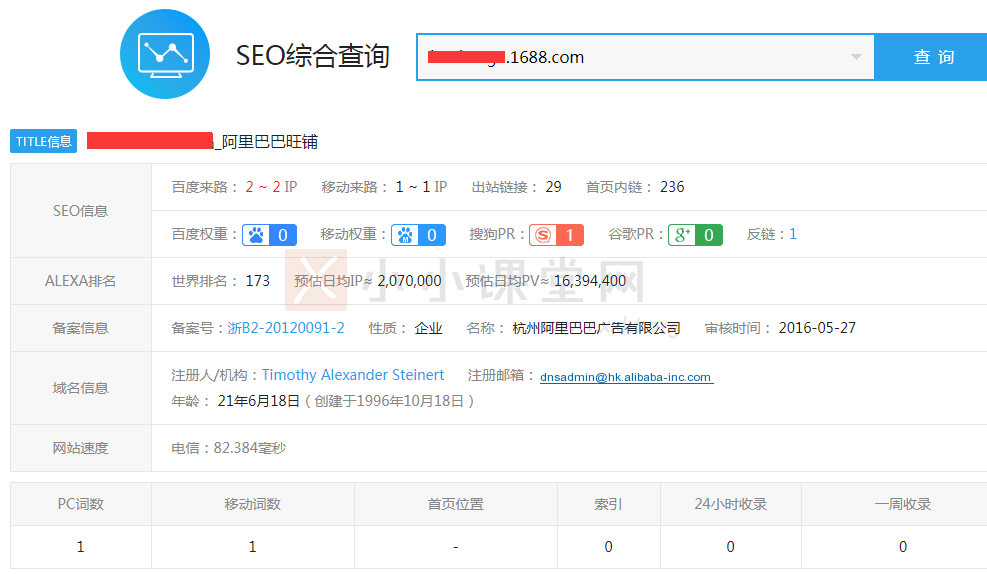Open the 浙B2-20120091-2 备案号 link

(x=286, y=328)
